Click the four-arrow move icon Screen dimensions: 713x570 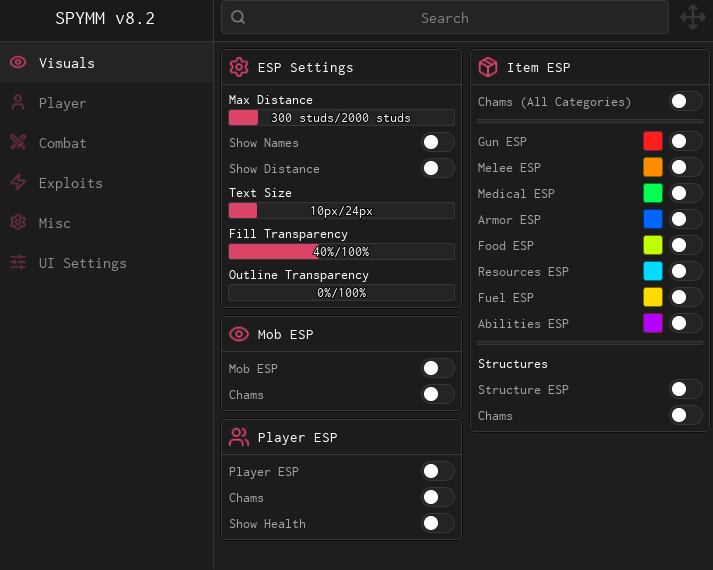click(692, 18)
